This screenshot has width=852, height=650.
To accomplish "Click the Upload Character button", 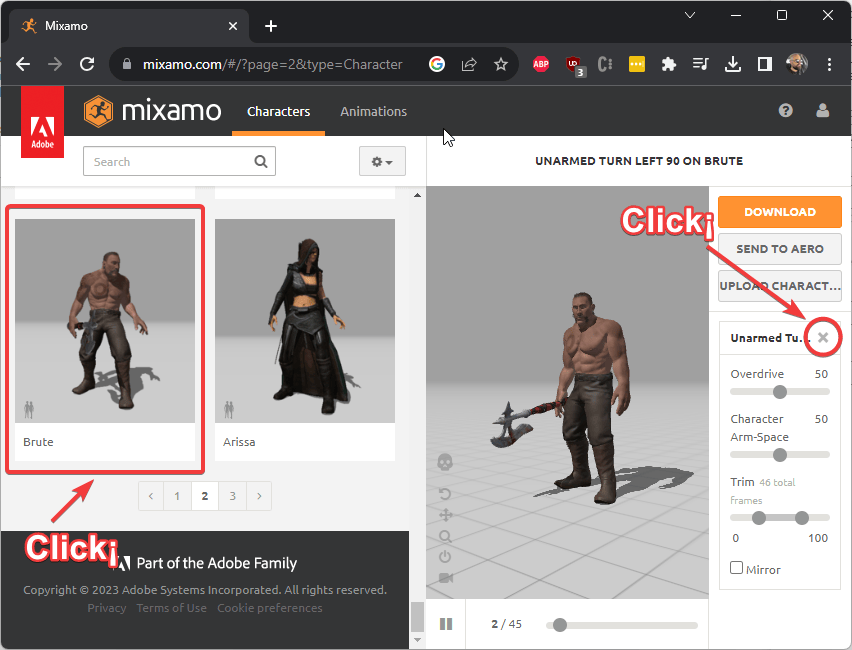I will tap(780, 286).
